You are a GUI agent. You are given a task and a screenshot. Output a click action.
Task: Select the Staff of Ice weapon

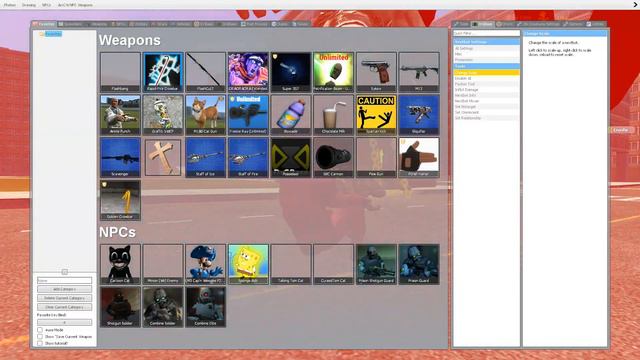205,157
